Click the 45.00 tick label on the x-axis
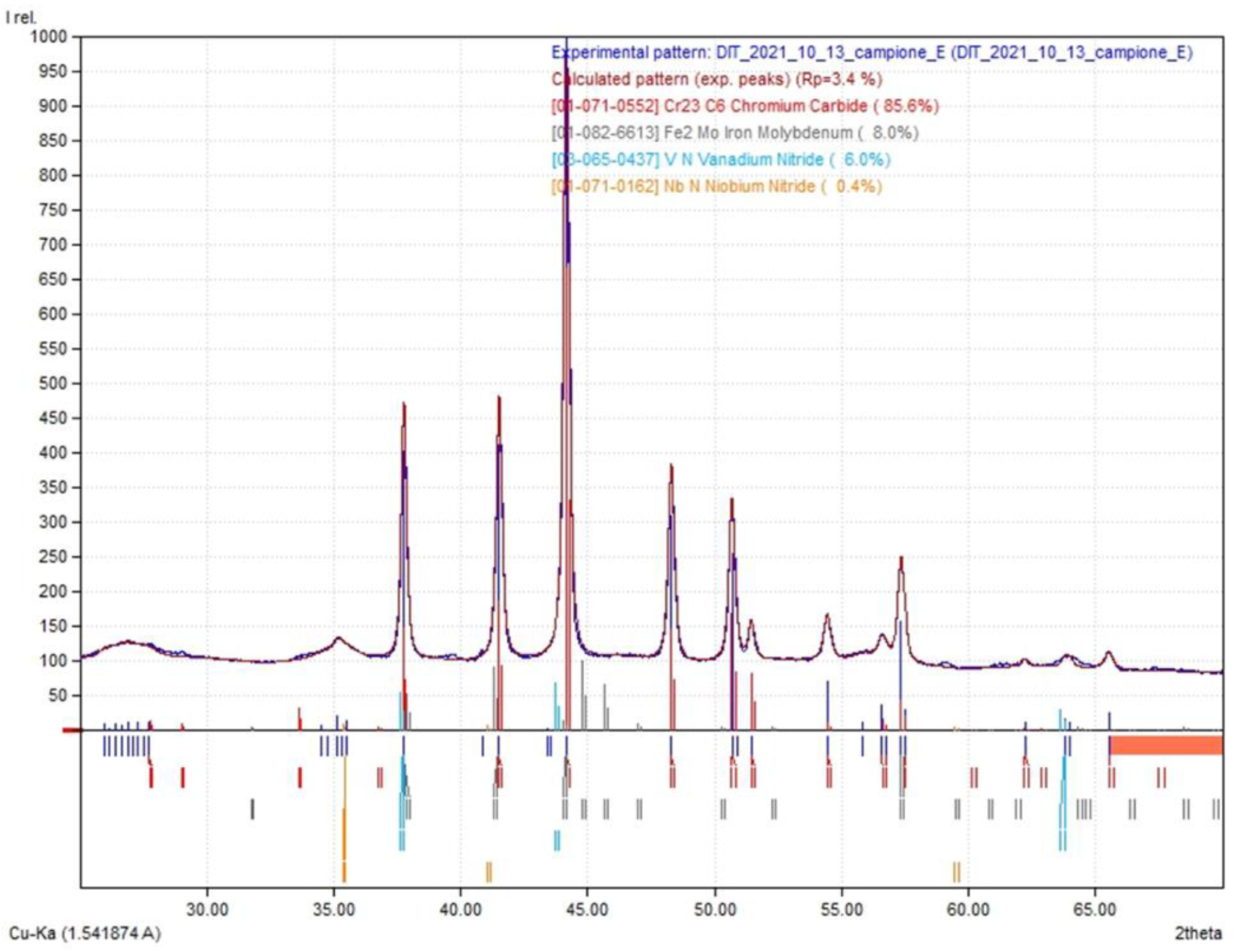 point(587,910)
